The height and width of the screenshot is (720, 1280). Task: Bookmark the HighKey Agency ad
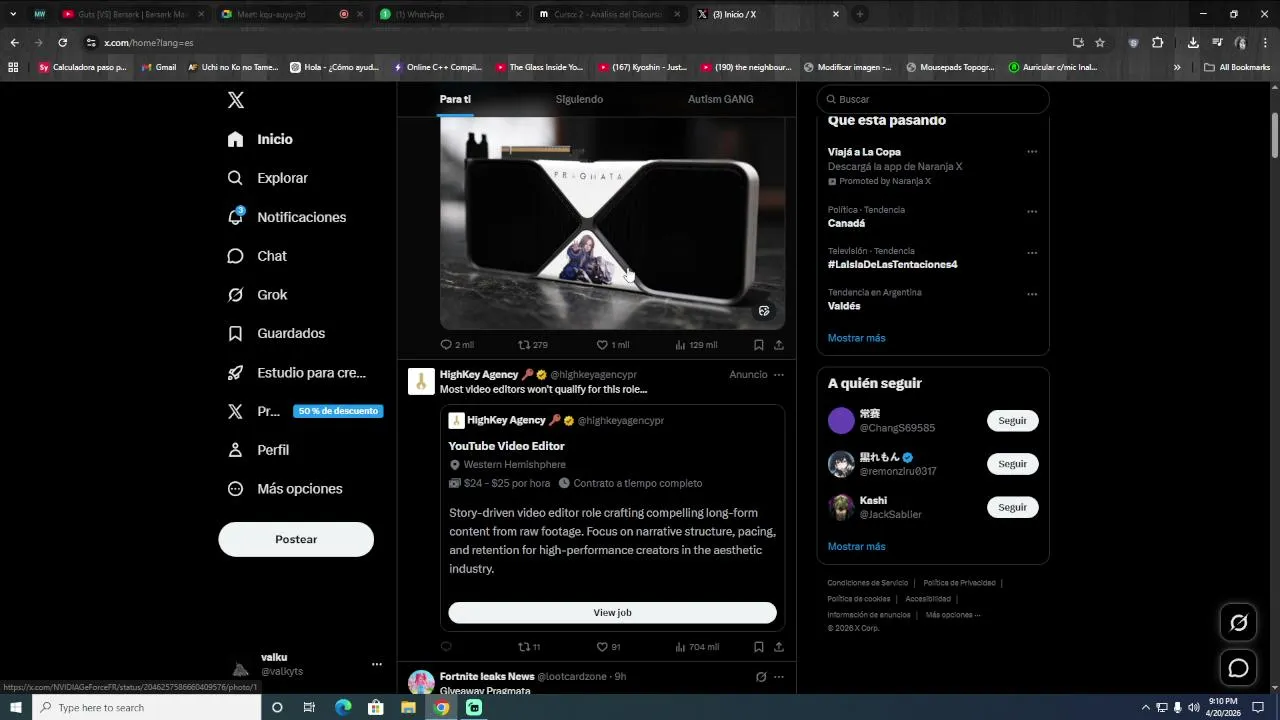759,647
